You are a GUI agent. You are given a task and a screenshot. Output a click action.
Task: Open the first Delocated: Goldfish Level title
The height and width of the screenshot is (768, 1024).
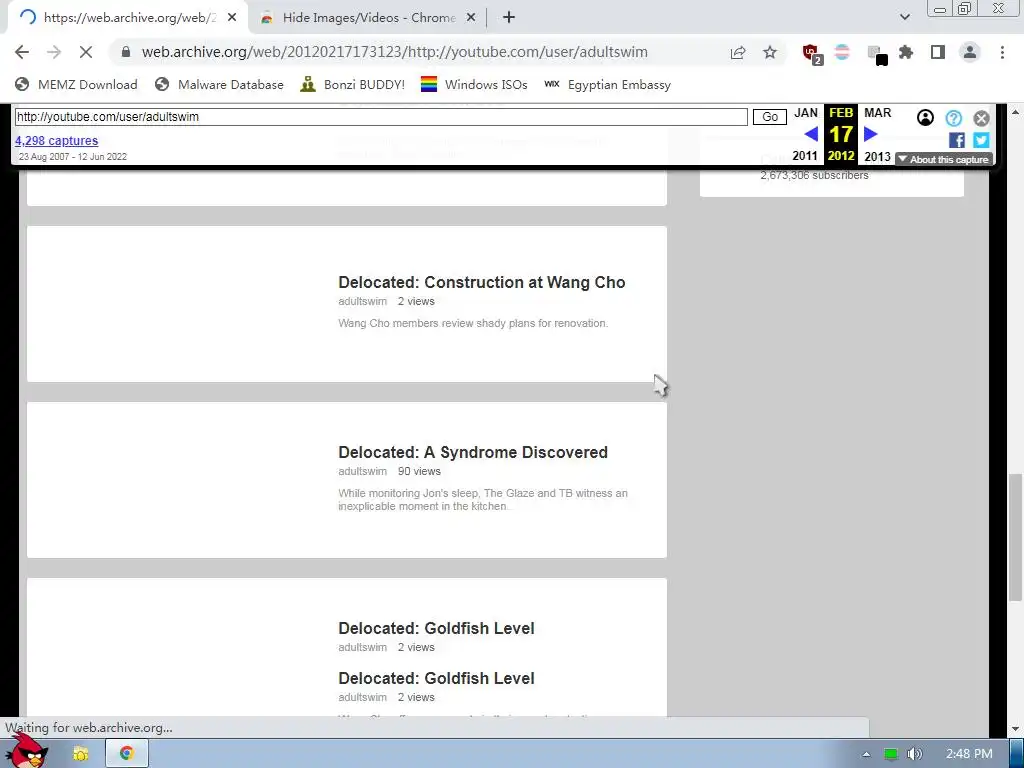[x=436, y=628]
